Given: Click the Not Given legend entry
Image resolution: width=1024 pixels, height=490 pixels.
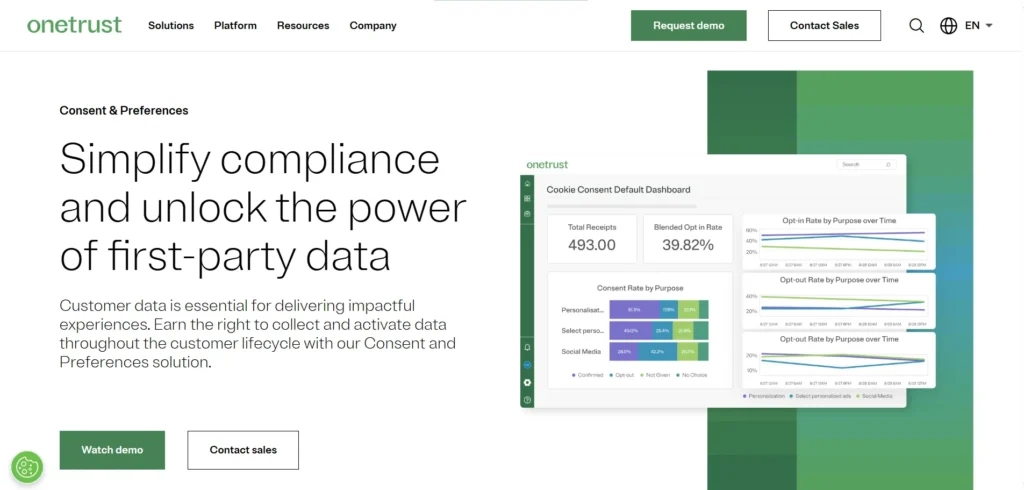Looking at the screenshot, I should 655,375.
